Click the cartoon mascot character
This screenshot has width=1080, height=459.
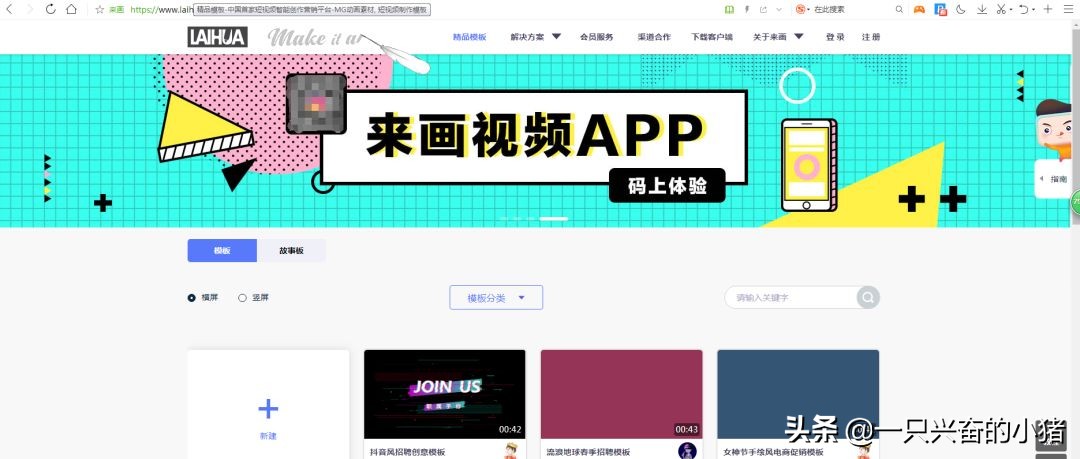[x=1054, y=130]
